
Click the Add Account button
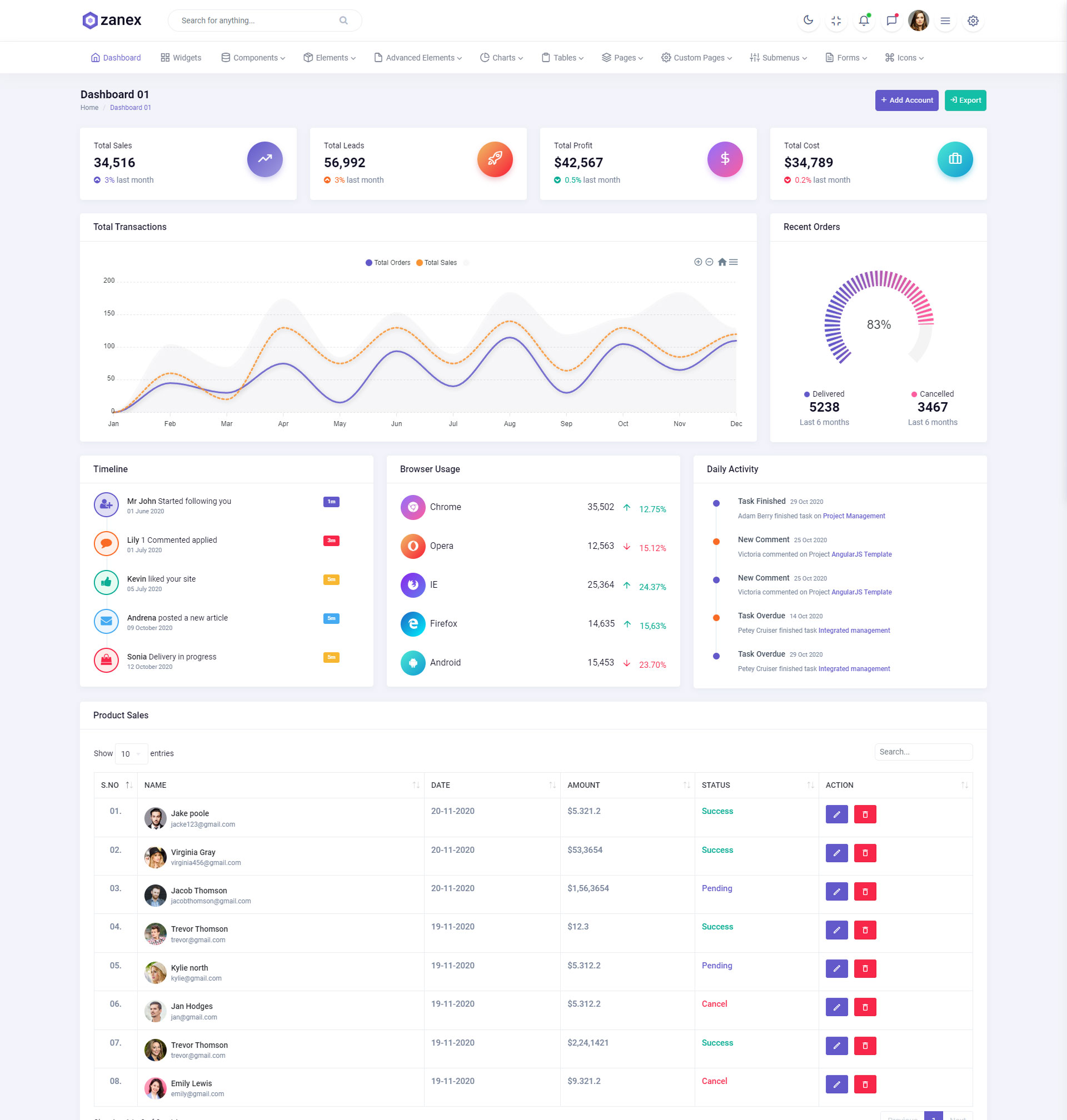906,100
